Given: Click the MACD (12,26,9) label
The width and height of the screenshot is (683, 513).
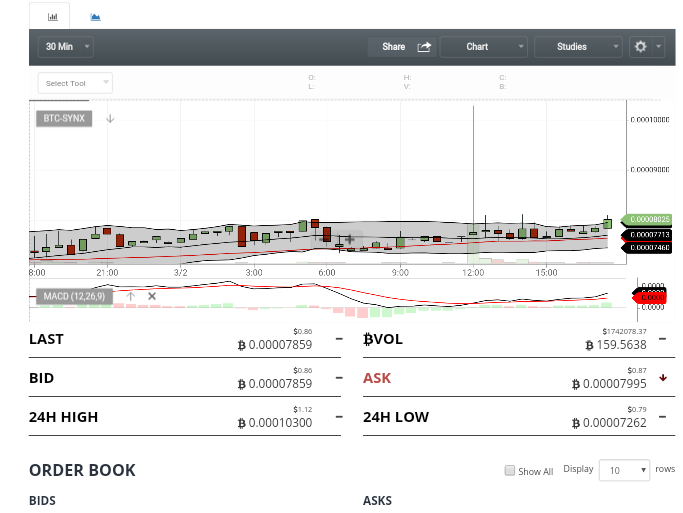Looking at the screenshot, I should pos(74,297).
